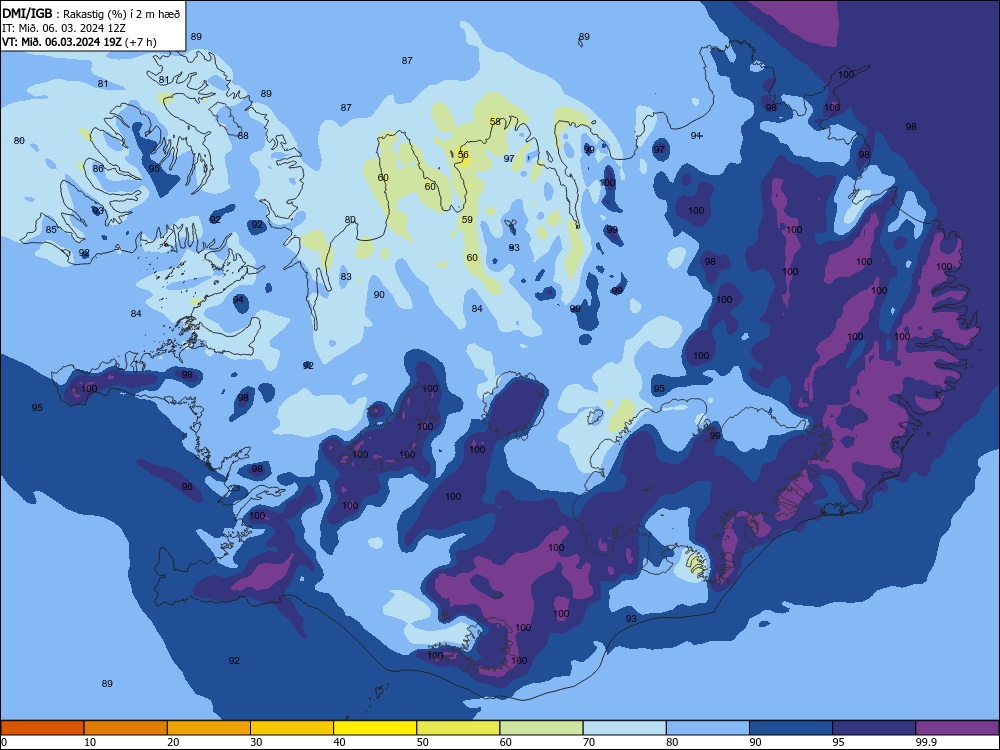Viewport: 1000px width, 750px height.
Task: Pick the amber 20–30 legend swatch
Action: point(209,728)
